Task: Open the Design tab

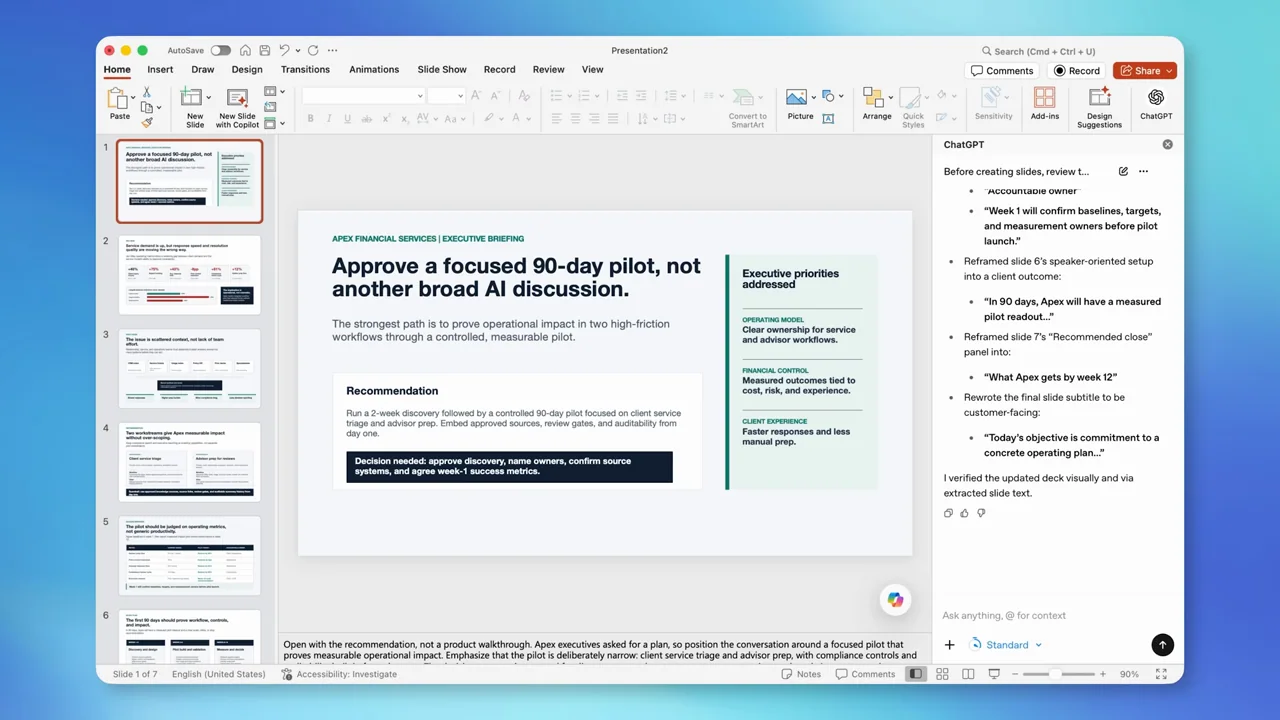Action: [x=247, y=70]
